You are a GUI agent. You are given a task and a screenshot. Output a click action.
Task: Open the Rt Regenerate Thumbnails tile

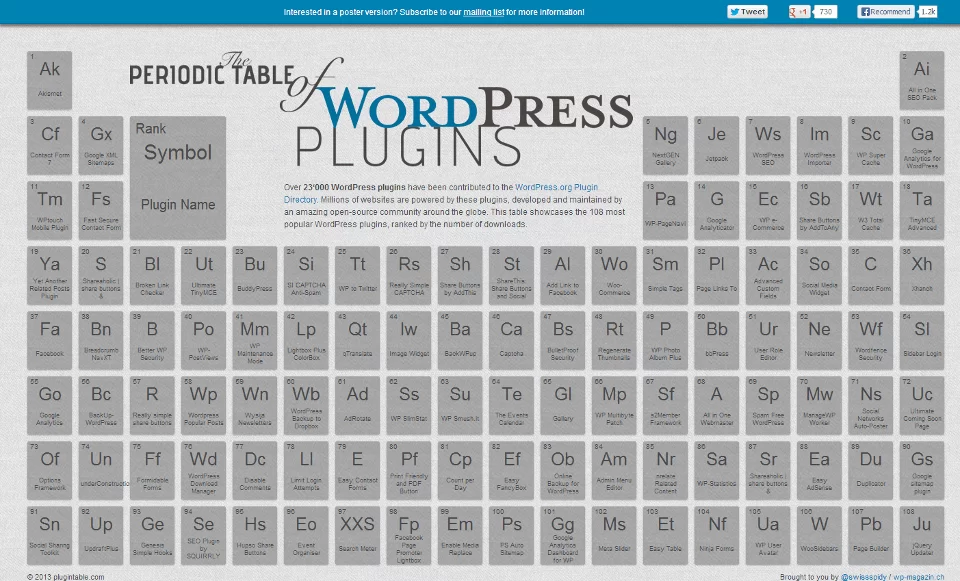click(x=614, y=340)
